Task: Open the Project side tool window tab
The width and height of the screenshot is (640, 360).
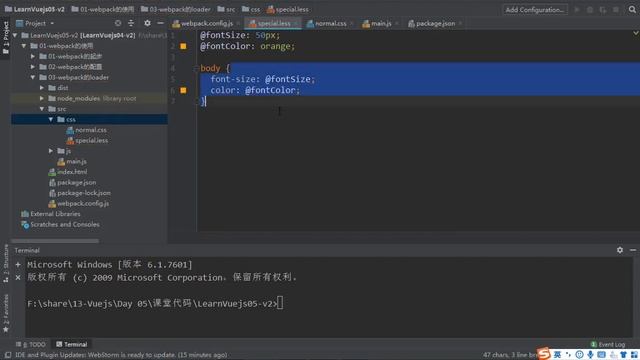Action: 5,38
